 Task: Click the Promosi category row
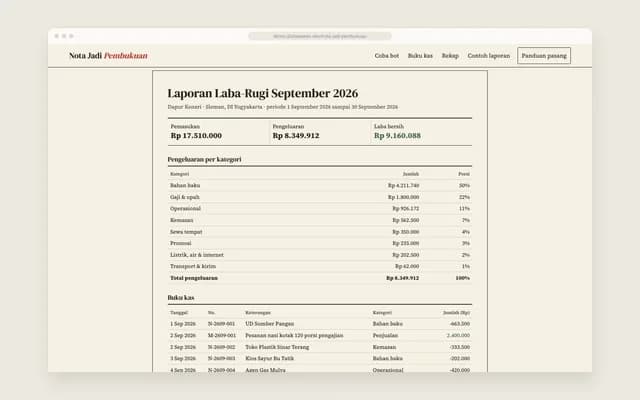tap(320, 243)
